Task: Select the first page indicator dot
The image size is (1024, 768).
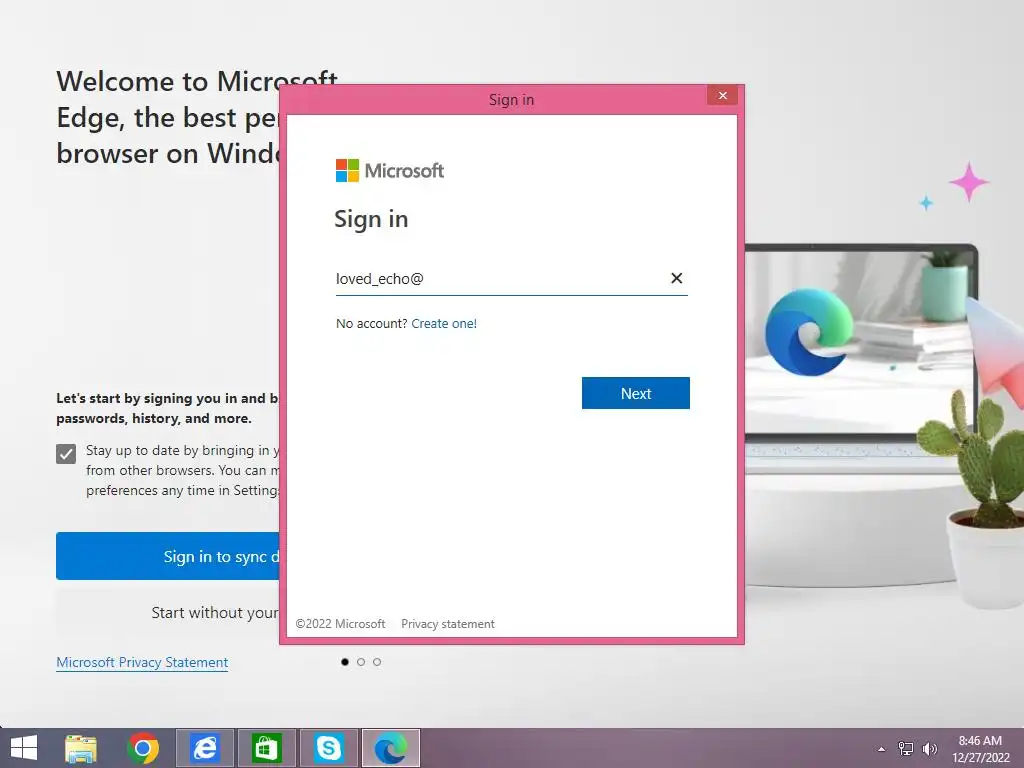Action: 345,662
